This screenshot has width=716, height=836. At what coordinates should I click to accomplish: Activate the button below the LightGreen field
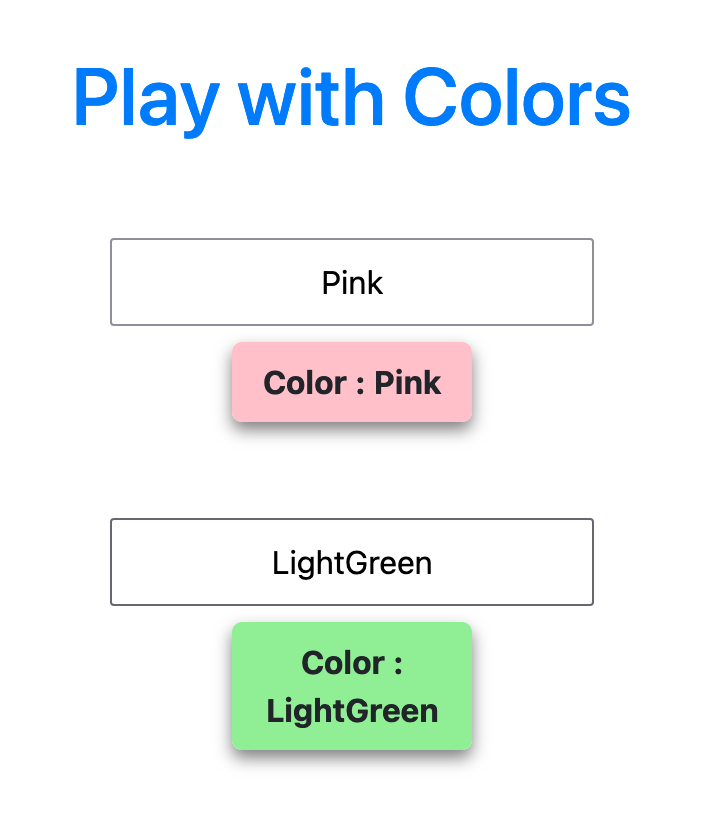click(x=352, y=686)
